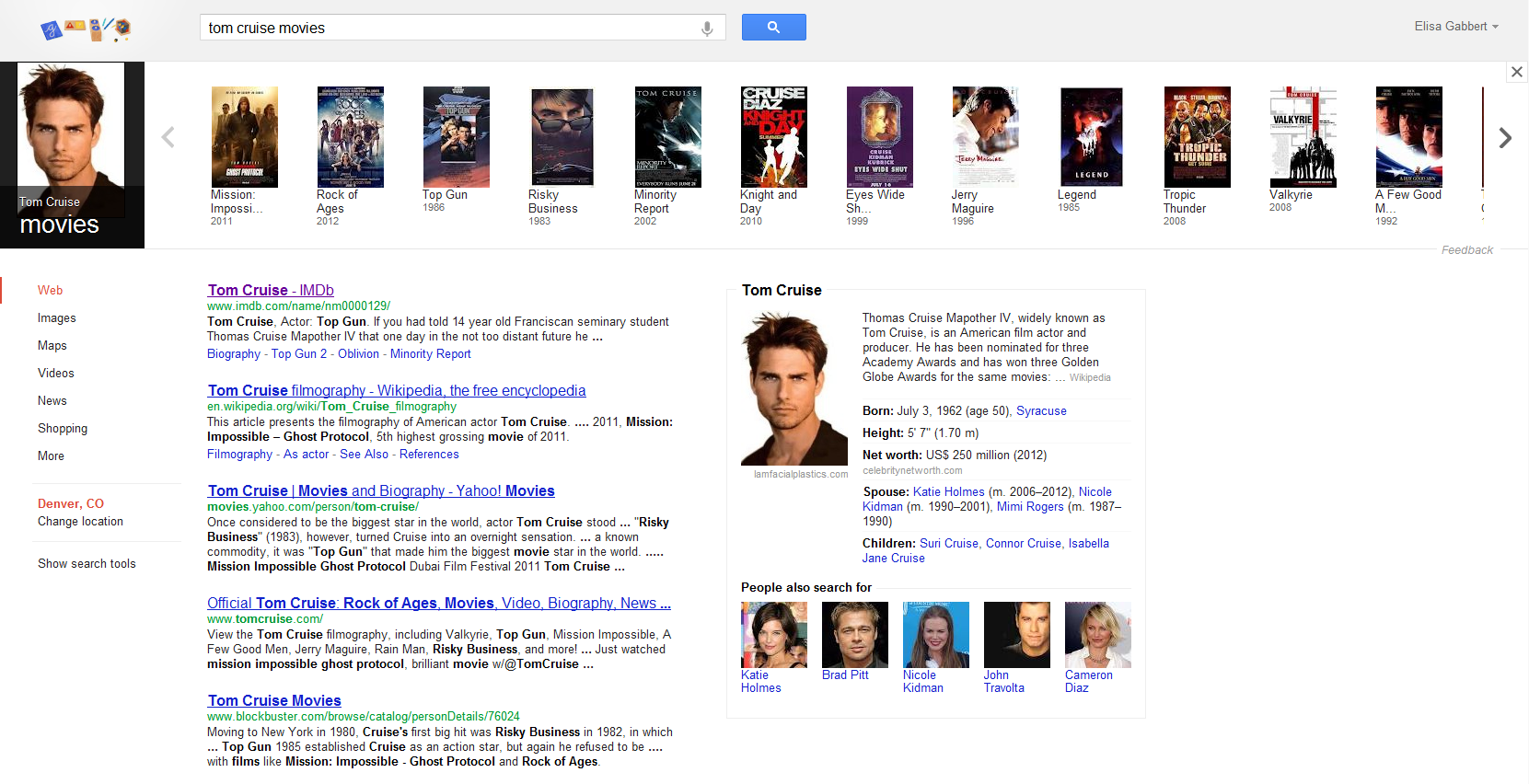Open the Filmography sublink

[239, 454]
